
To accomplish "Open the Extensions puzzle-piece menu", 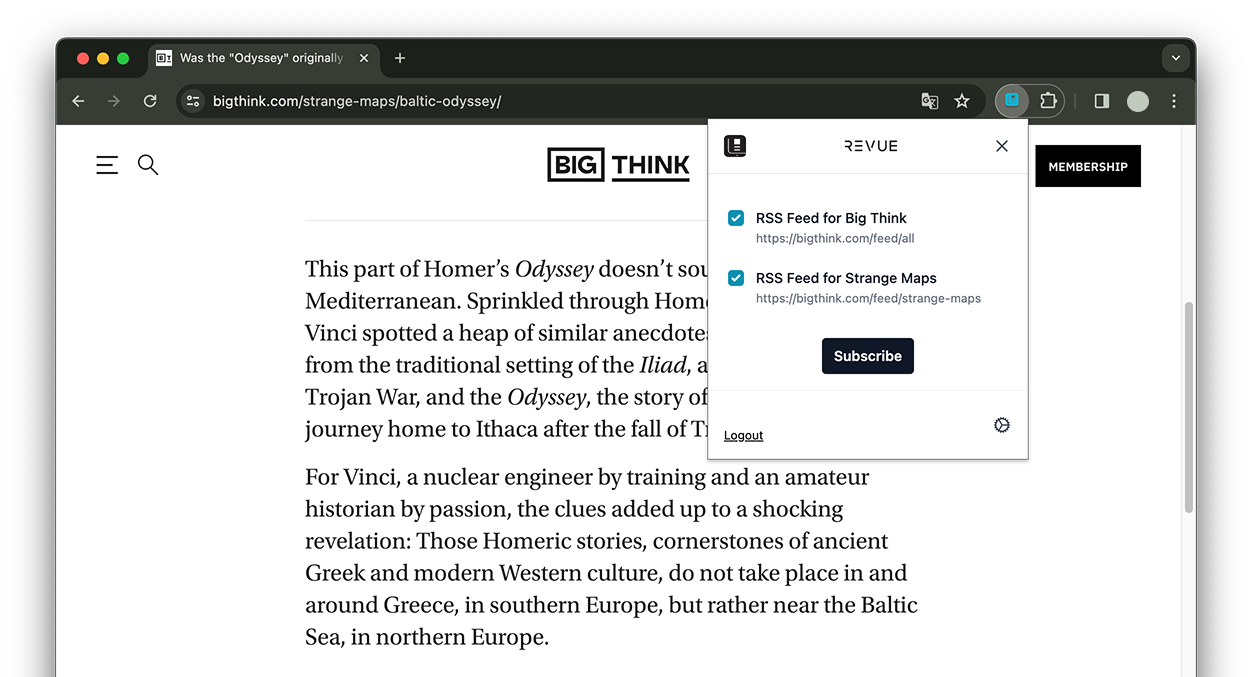I will (1048, 101).
